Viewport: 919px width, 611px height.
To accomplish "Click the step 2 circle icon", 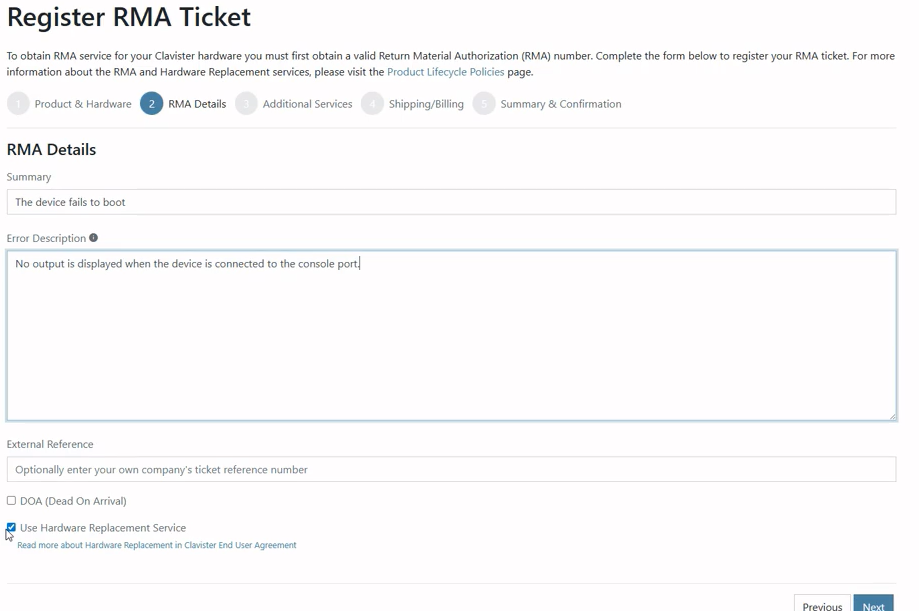I will tap(152, 104).
